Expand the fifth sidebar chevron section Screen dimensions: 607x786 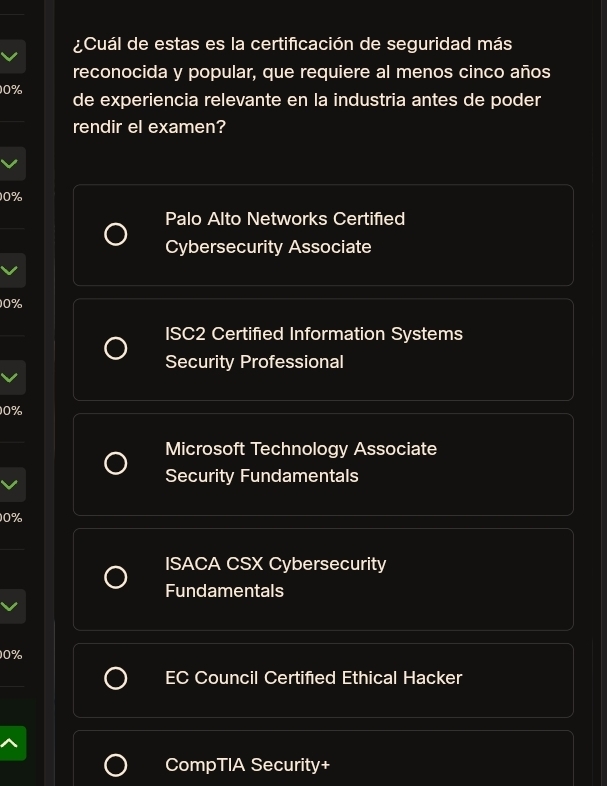(10, 484)
